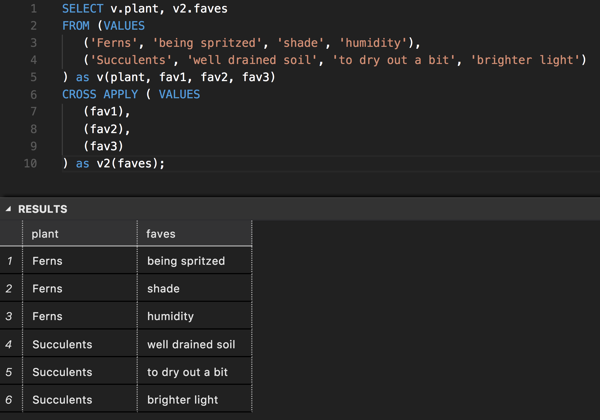Click the 'being spritzed' cell
Viewport: 600px width, 420px height.
tap(186, 261)
